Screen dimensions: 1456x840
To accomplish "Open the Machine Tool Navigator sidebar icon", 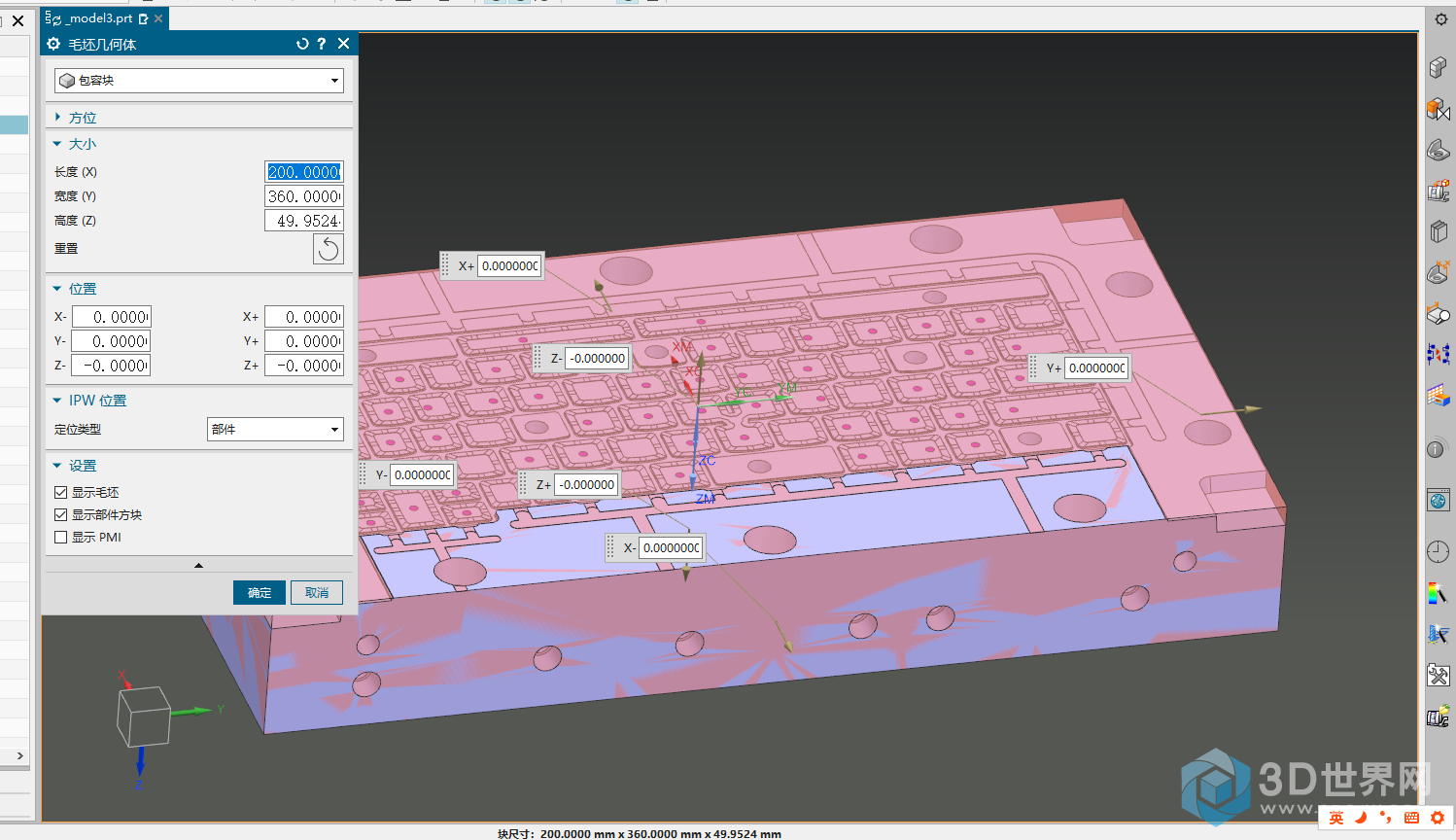I will [1439, 191].
